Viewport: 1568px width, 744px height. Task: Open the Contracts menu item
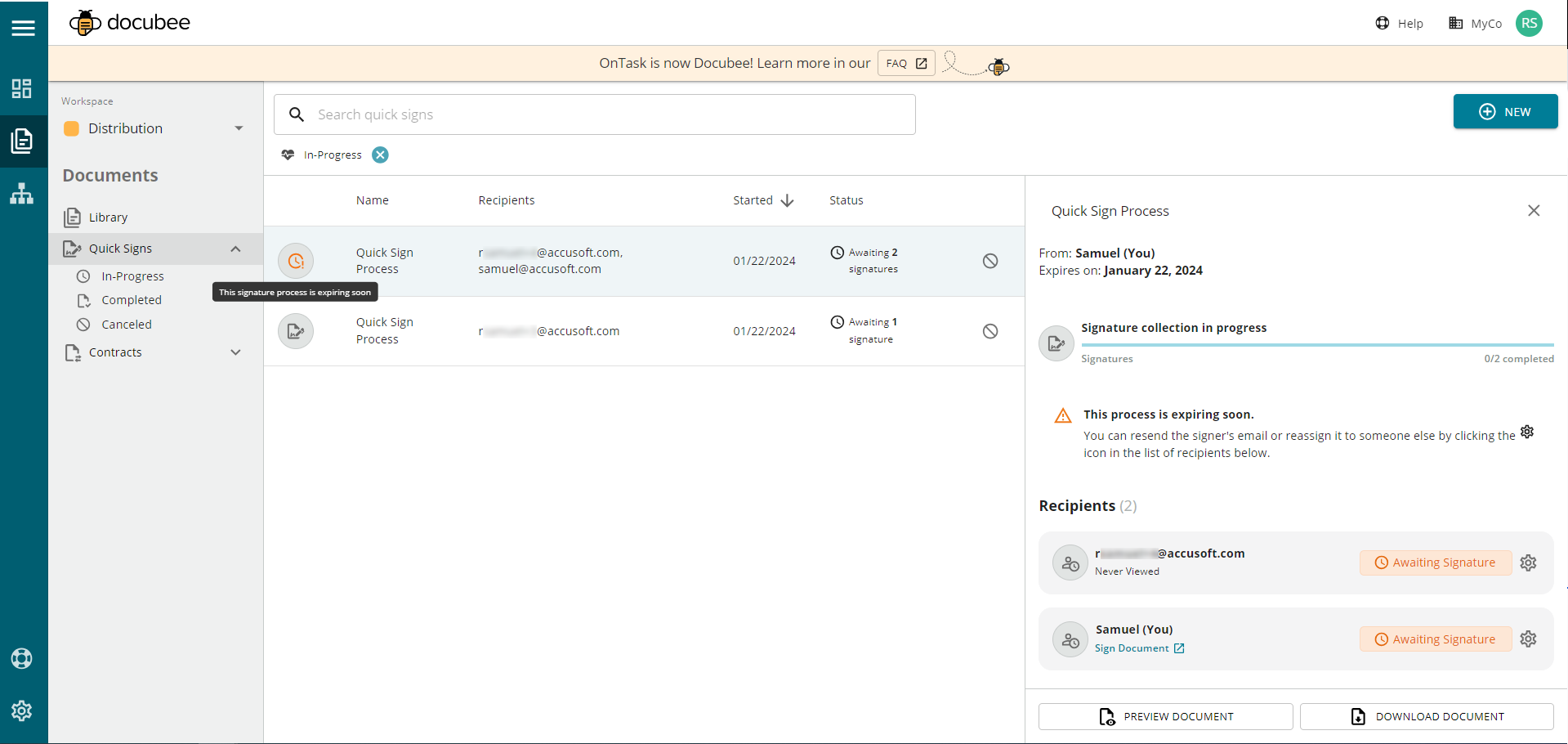(x=115, y=352)
